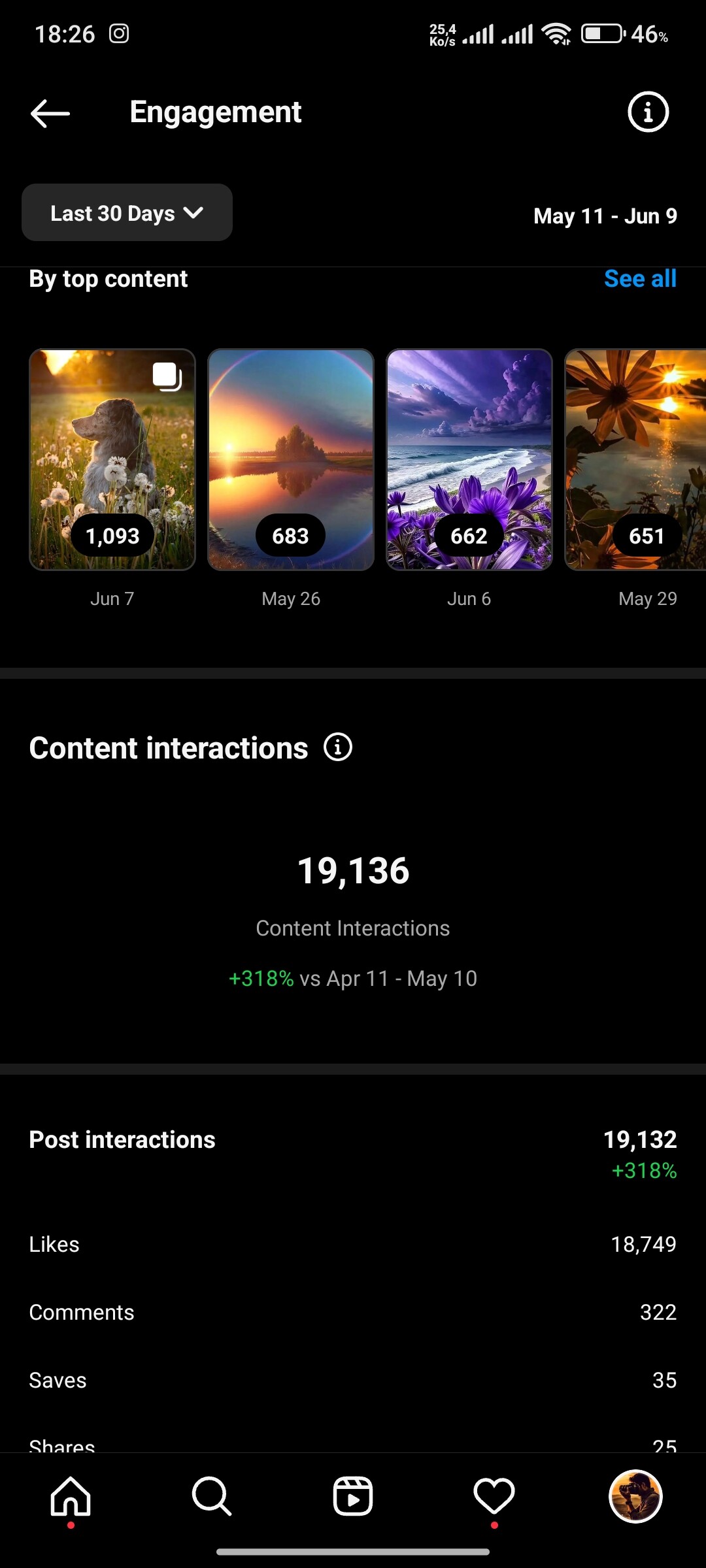Open the info icon in the header
The image size is (706, 1568).
[x=648, y=112]
